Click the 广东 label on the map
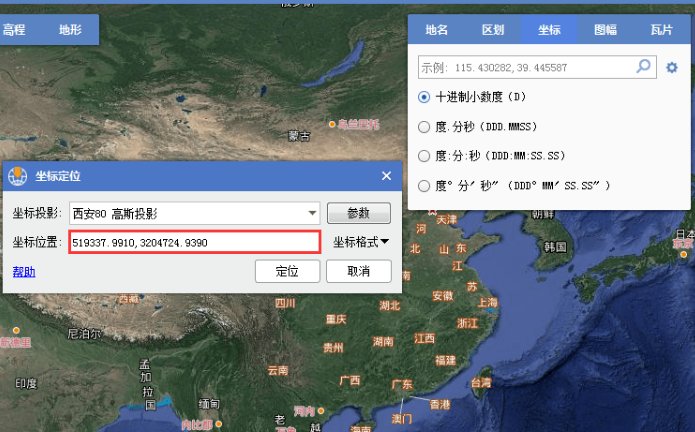Image resolution: width=695 pixels, height=432 pixels. pyautogui.click(x=402, y=384)
